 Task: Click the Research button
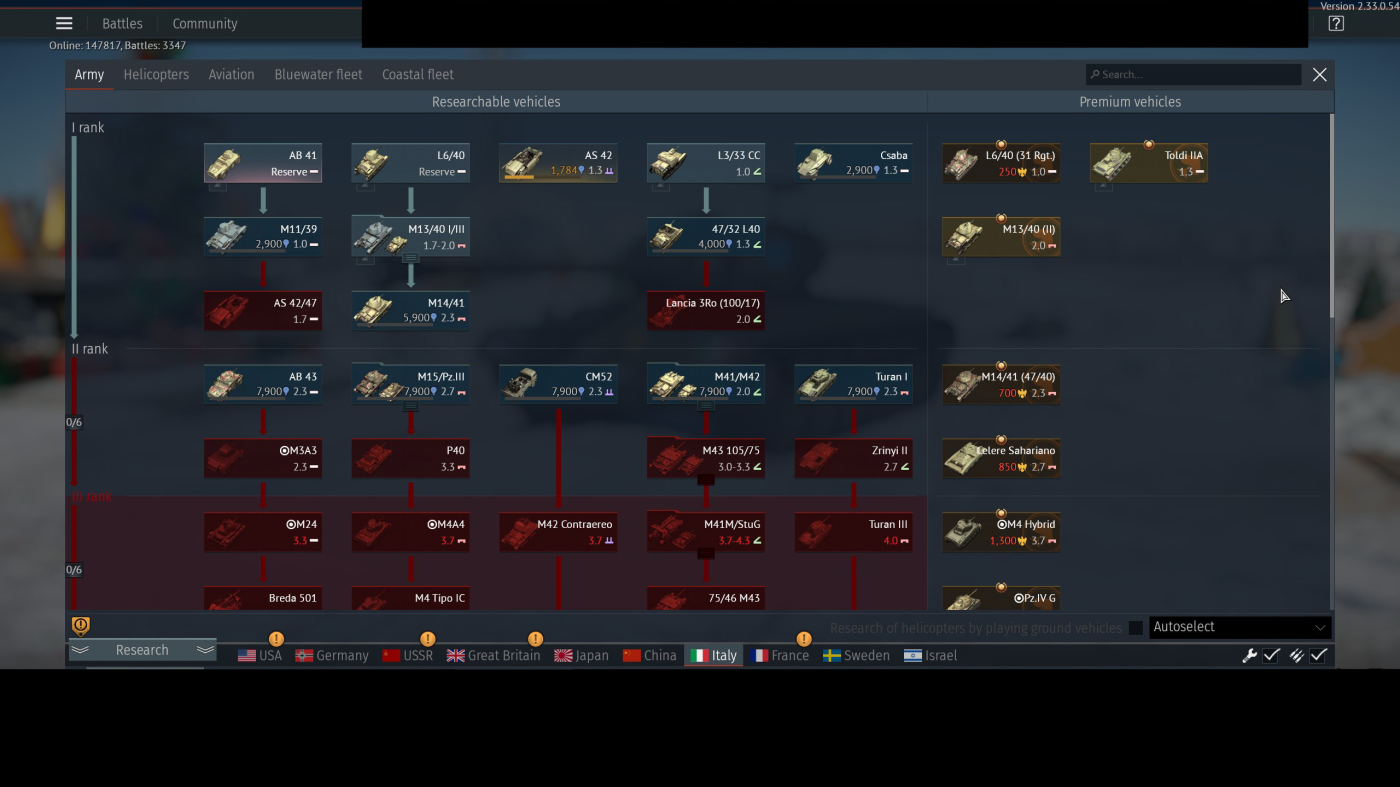pos(142,650)
